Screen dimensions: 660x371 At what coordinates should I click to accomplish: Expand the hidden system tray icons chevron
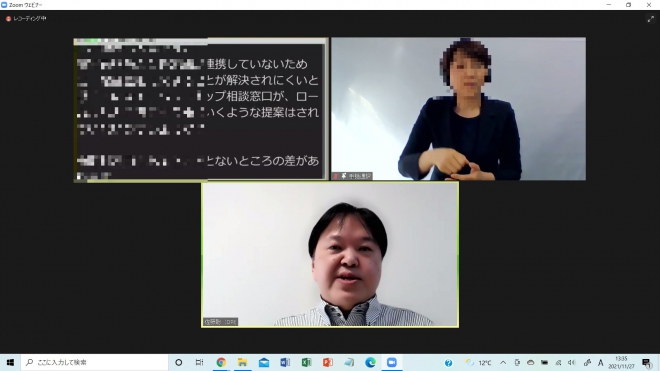pyautogui.click(x=503, y=363)
